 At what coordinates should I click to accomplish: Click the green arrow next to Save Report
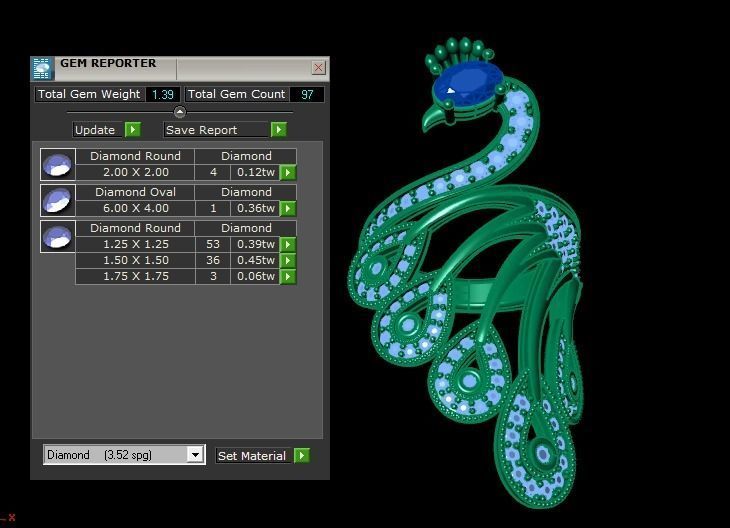[279, 129]
